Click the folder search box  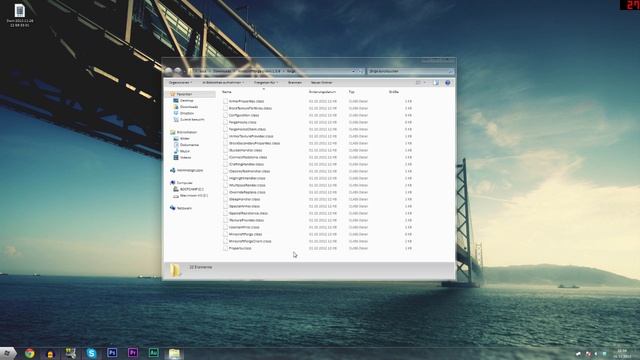tap(410, 71)
